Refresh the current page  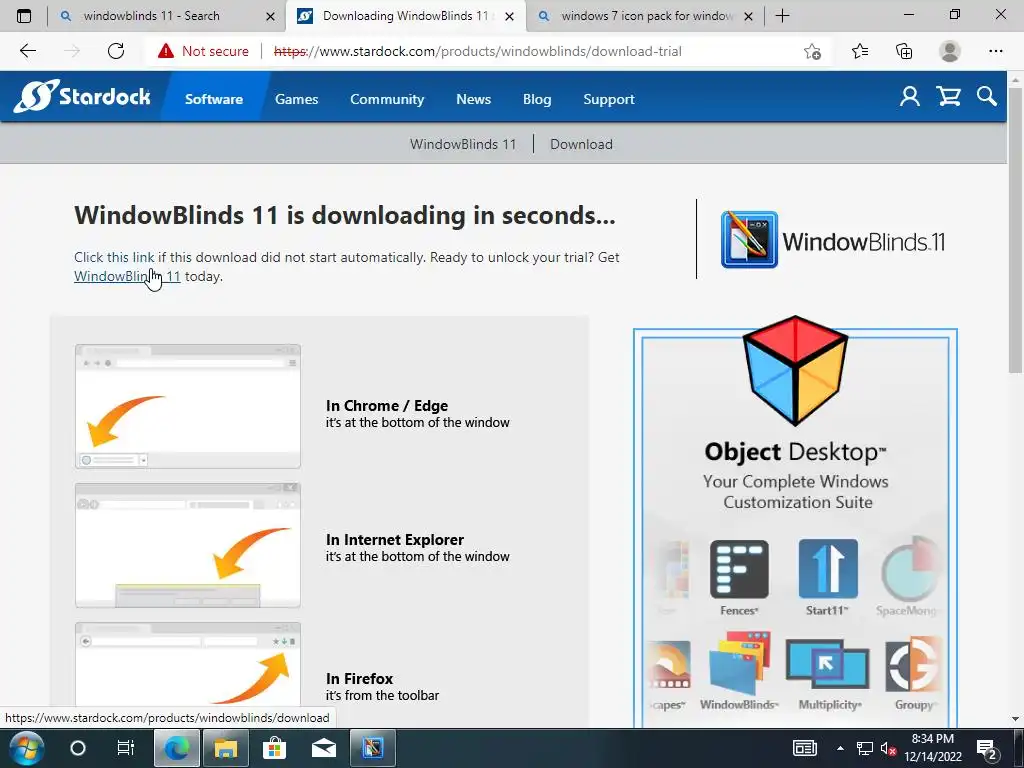(x=116, y=51)
